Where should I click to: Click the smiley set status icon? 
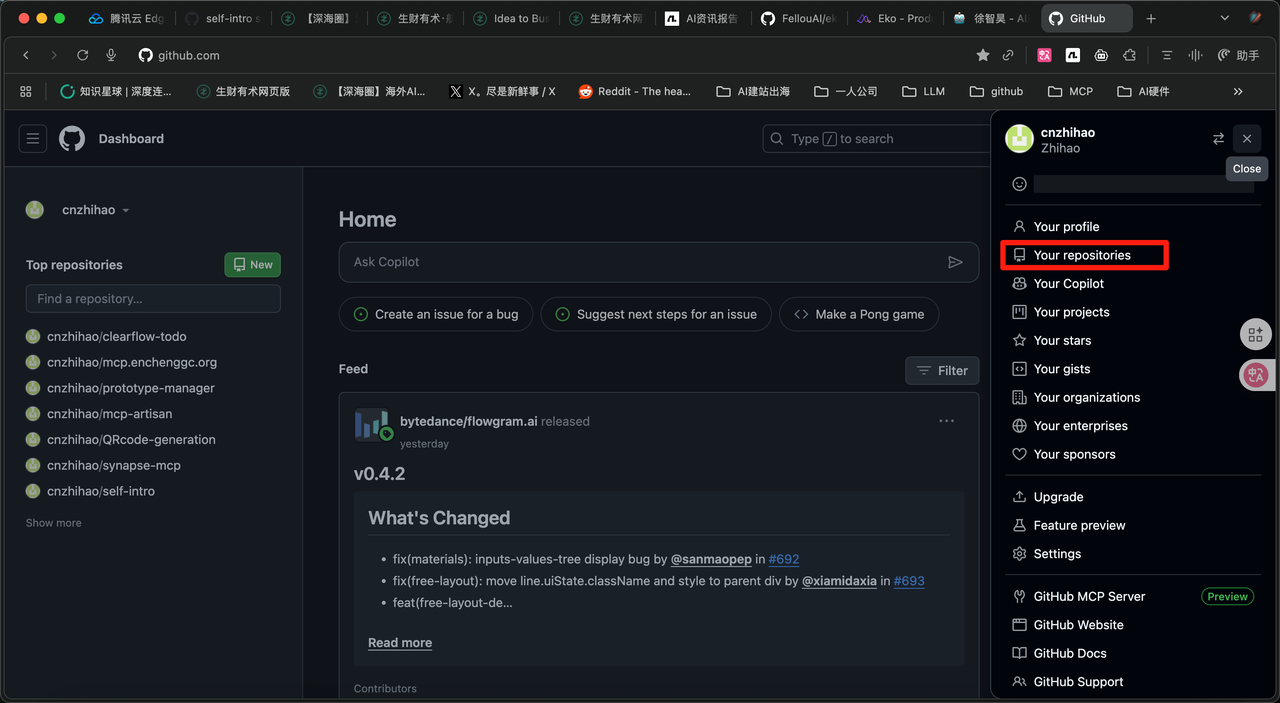pos(1019,184)
